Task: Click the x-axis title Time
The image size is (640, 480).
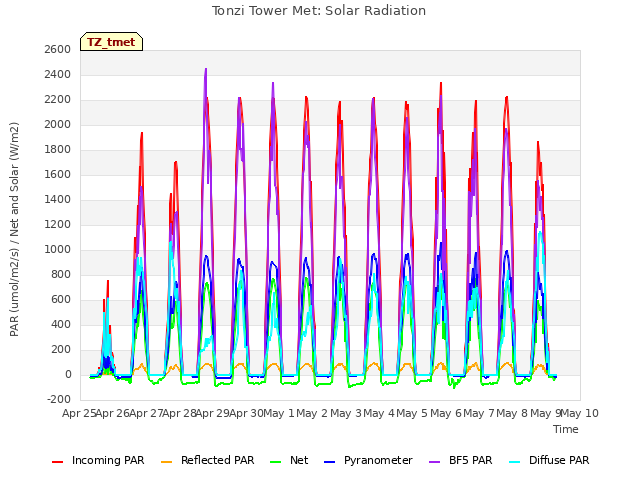Action: tap(566, 429)
